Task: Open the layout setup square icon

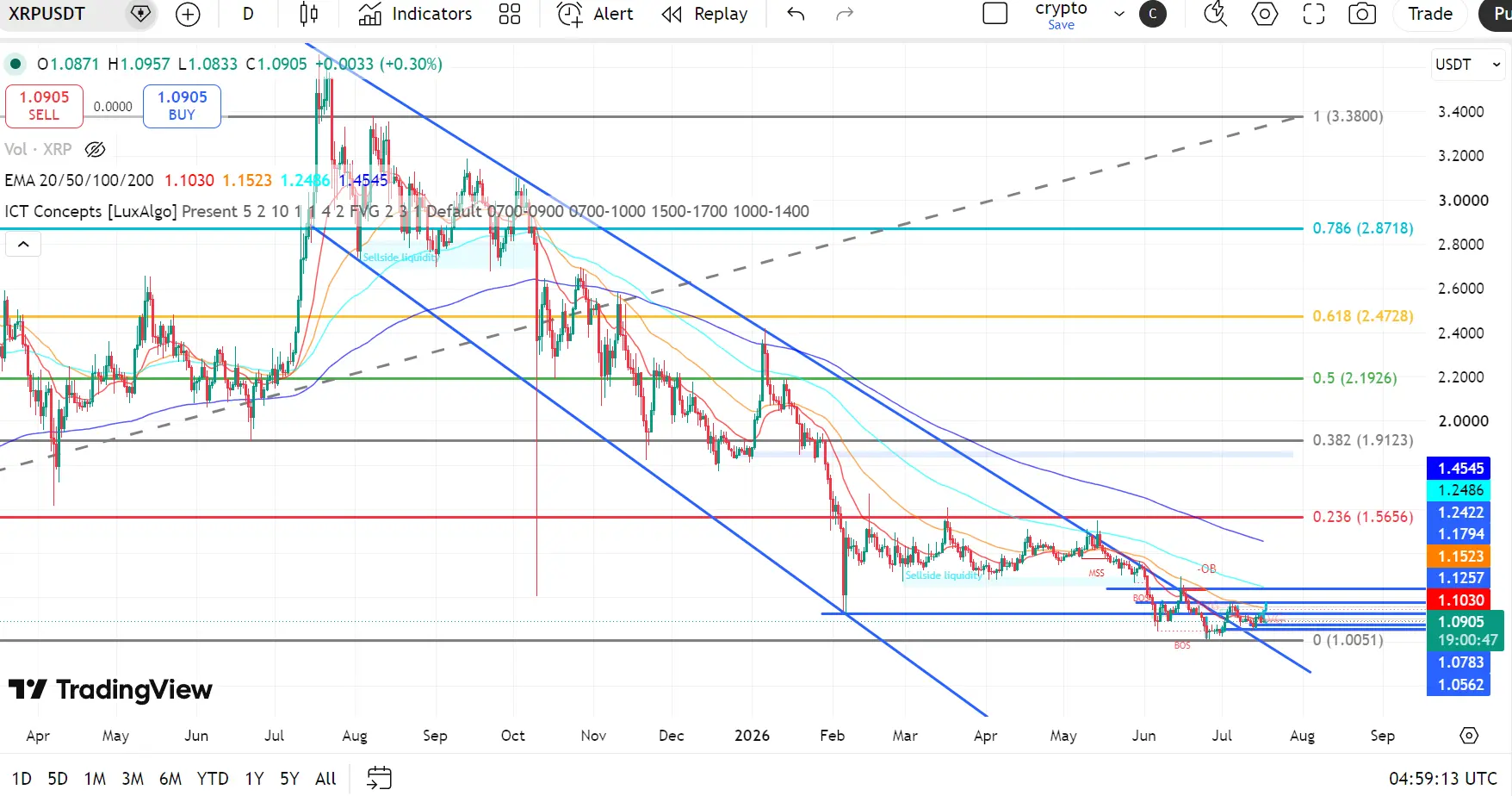Action: [995, 14]
